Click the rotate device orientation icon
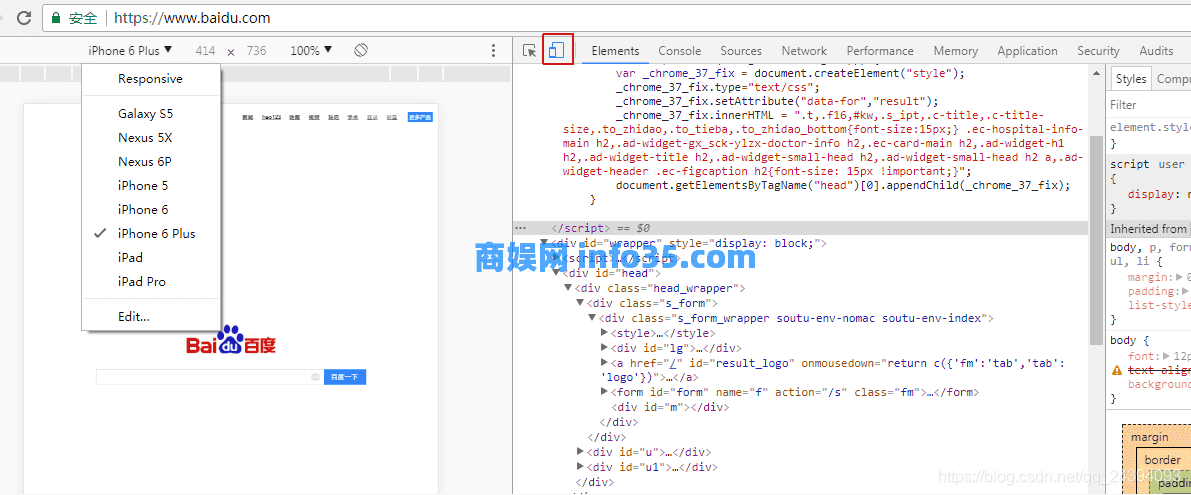 (361, 51)
